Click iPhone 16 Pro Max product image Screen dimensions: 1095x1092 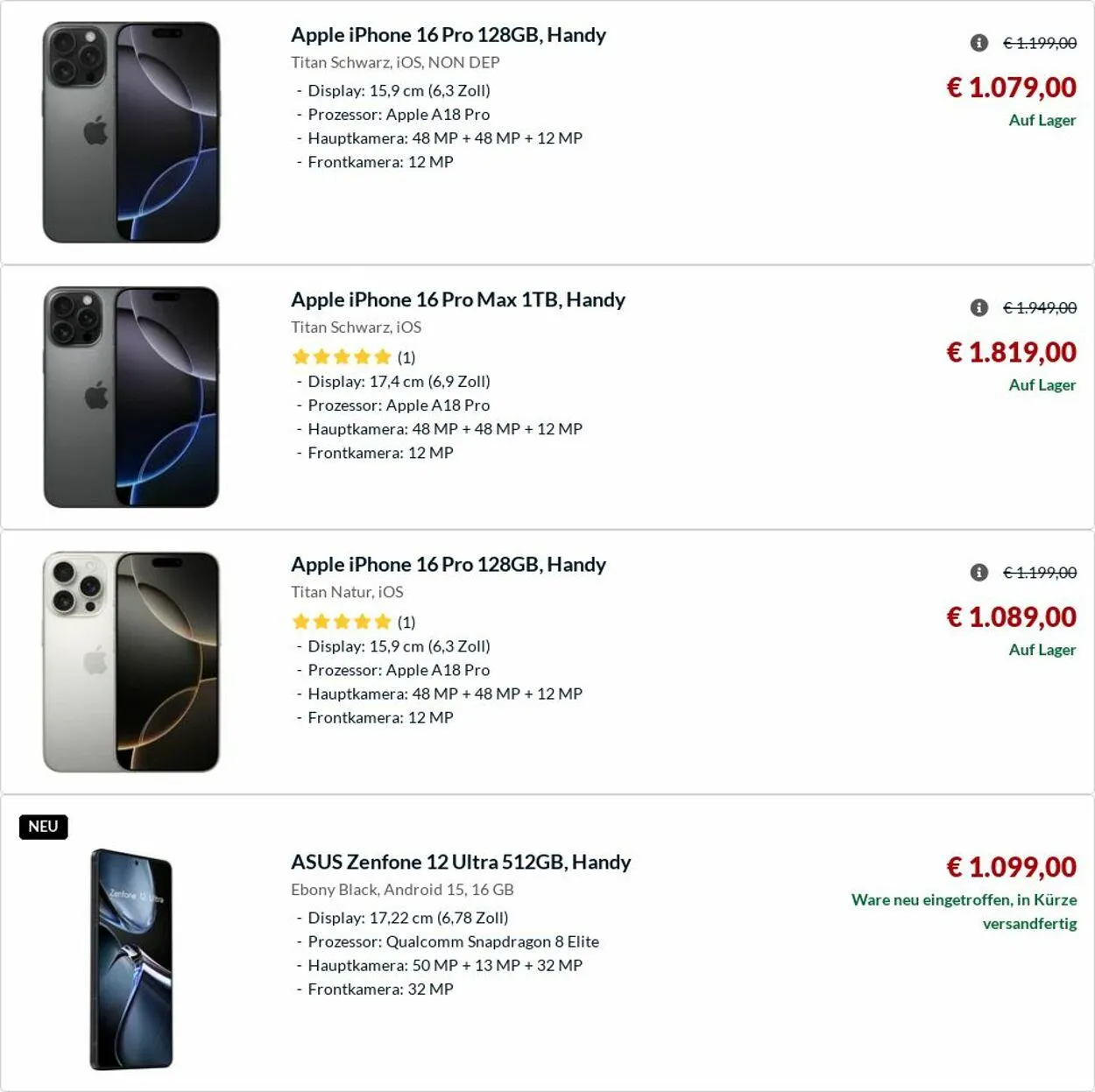coord(131,397)
